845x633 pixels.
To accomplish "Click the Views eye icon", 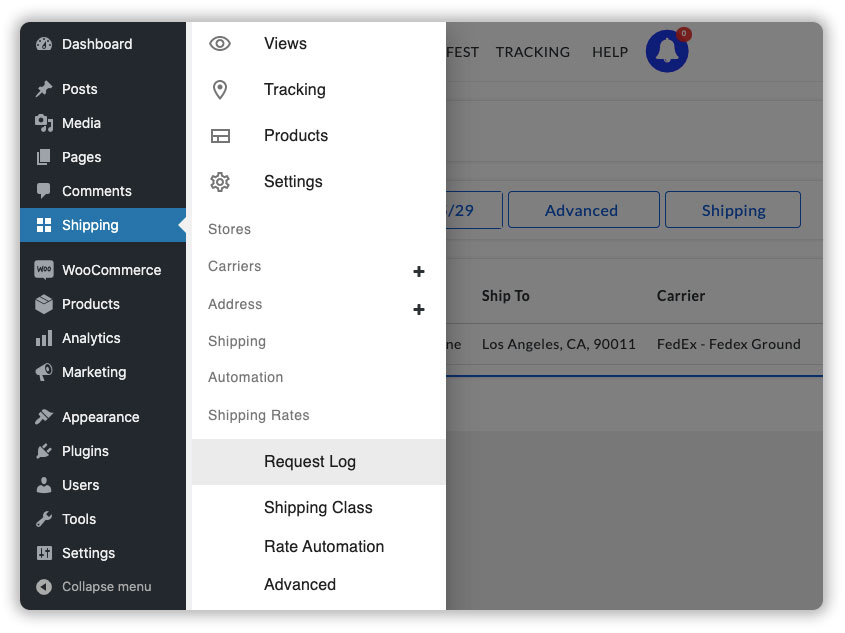I will 220,44.
